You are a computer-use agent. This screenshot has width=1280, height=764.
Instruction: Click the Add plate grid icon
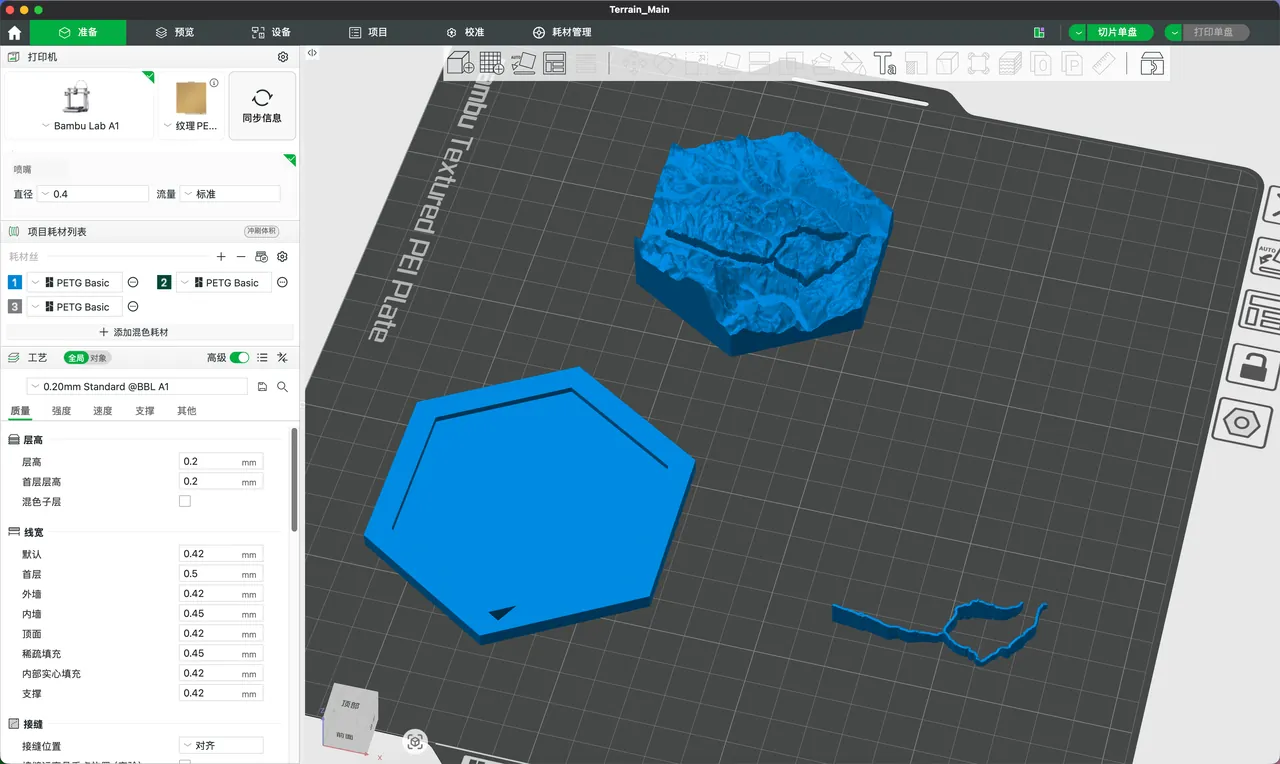pos(492,63)
